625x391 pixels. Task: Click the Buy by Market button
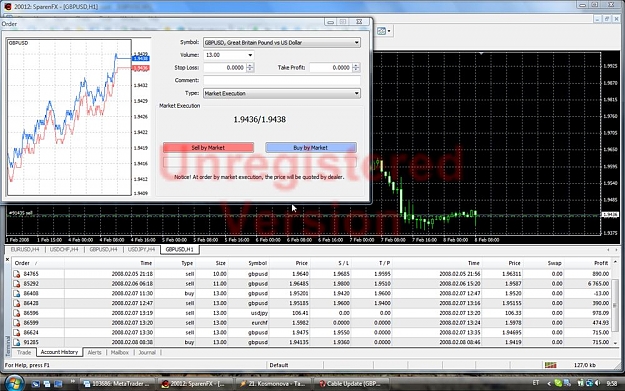click(x=311, y=147)
